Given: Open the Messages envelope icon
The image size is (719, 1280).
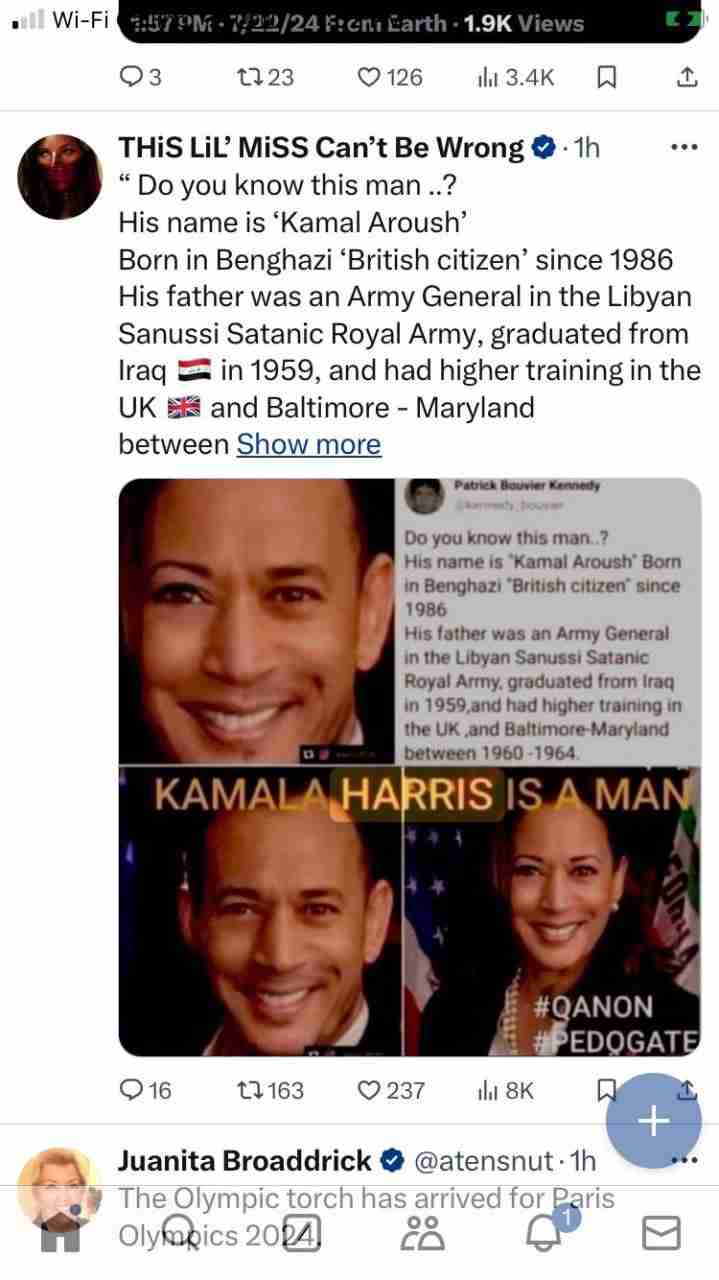Looking at the screenshot, I should point(660,1233).
